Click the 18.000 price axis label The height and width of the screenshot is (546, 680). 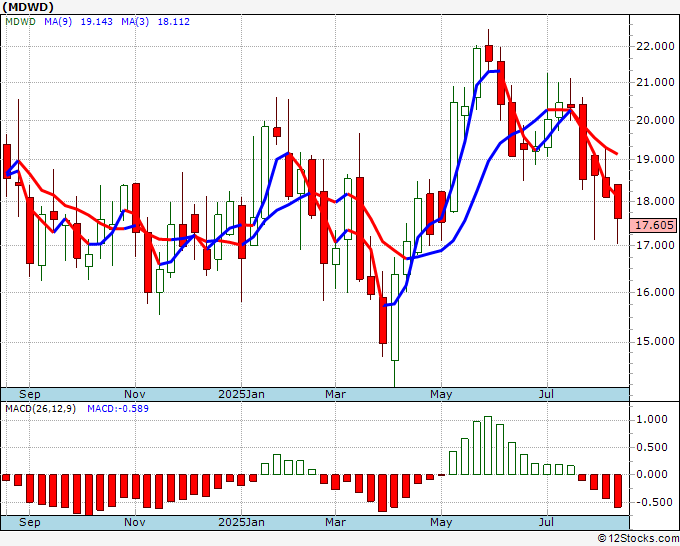[x=655, y=201]
